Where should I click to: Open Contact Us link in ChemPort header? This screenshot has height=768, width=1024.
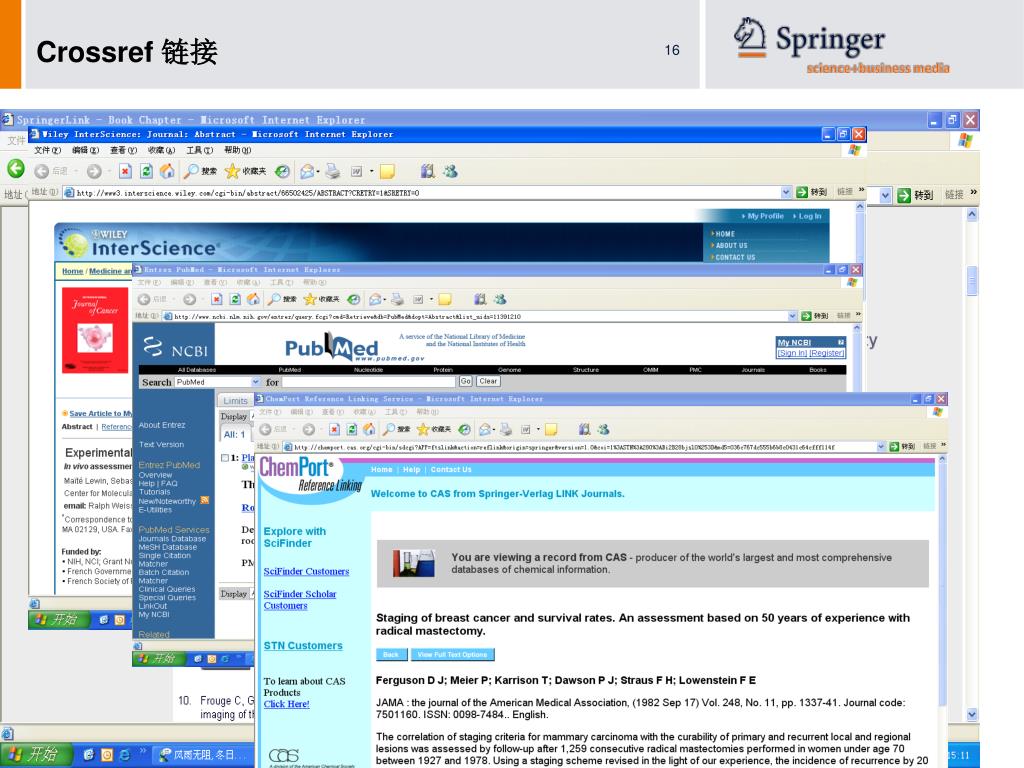[451, 470]
